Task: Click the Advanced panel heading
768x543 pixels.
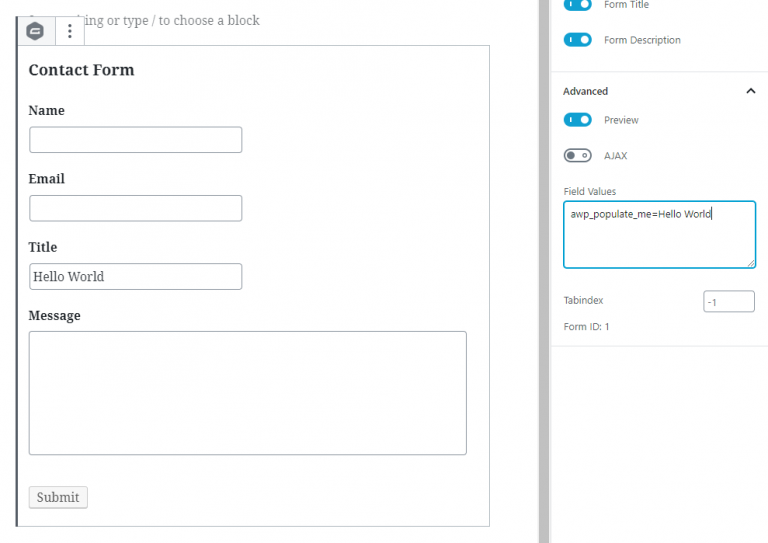Action: click(x=585, y=92)
